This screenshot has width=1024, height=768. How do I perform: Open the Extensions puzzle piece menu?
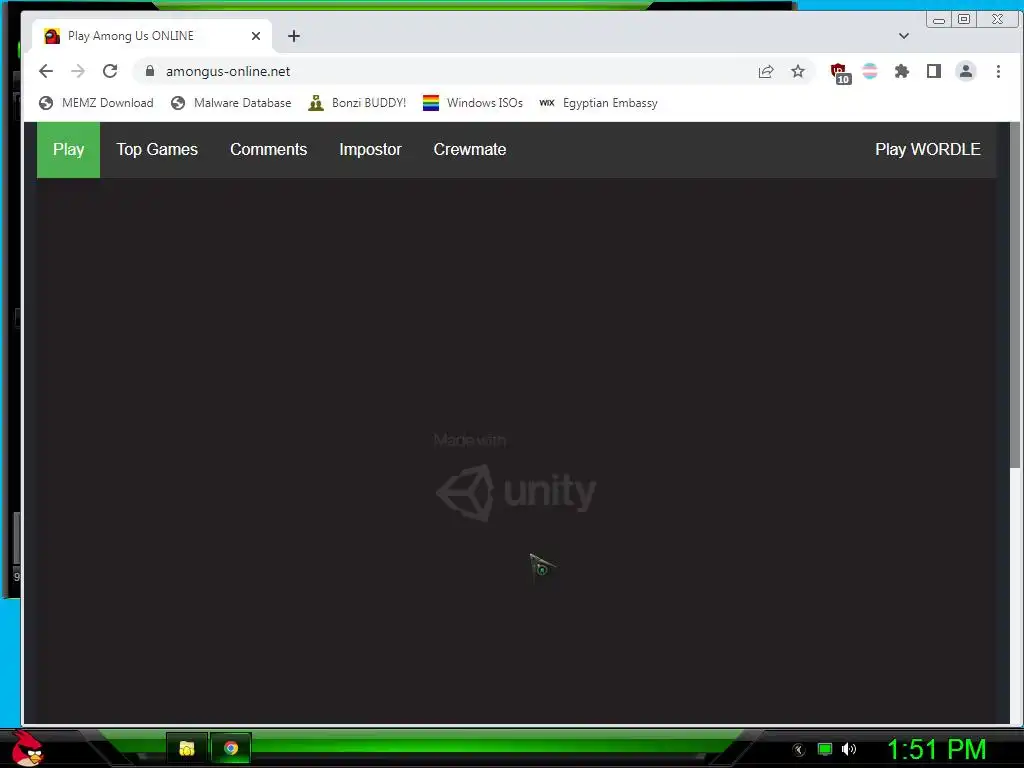coord(902,71)
